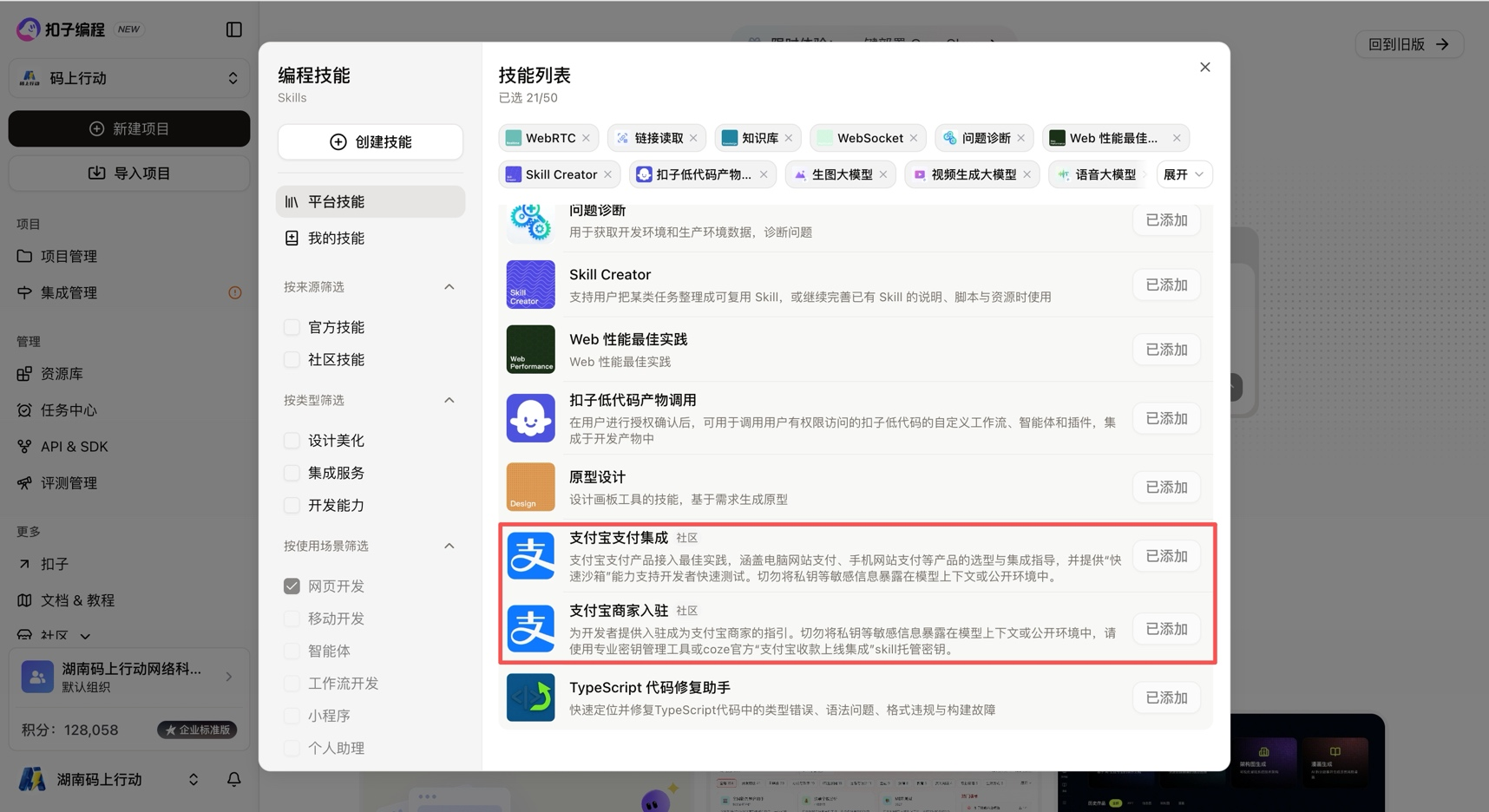Image resolution: width=1489 pixels, height=812 pixels.
Task: Click the 原型设计 Design skill icon
Action: pyautogui.click(x=530, y=487)
